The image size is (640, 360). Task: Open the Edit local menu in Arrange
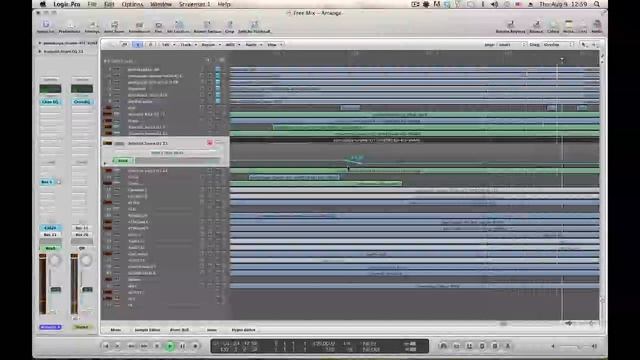167,44
